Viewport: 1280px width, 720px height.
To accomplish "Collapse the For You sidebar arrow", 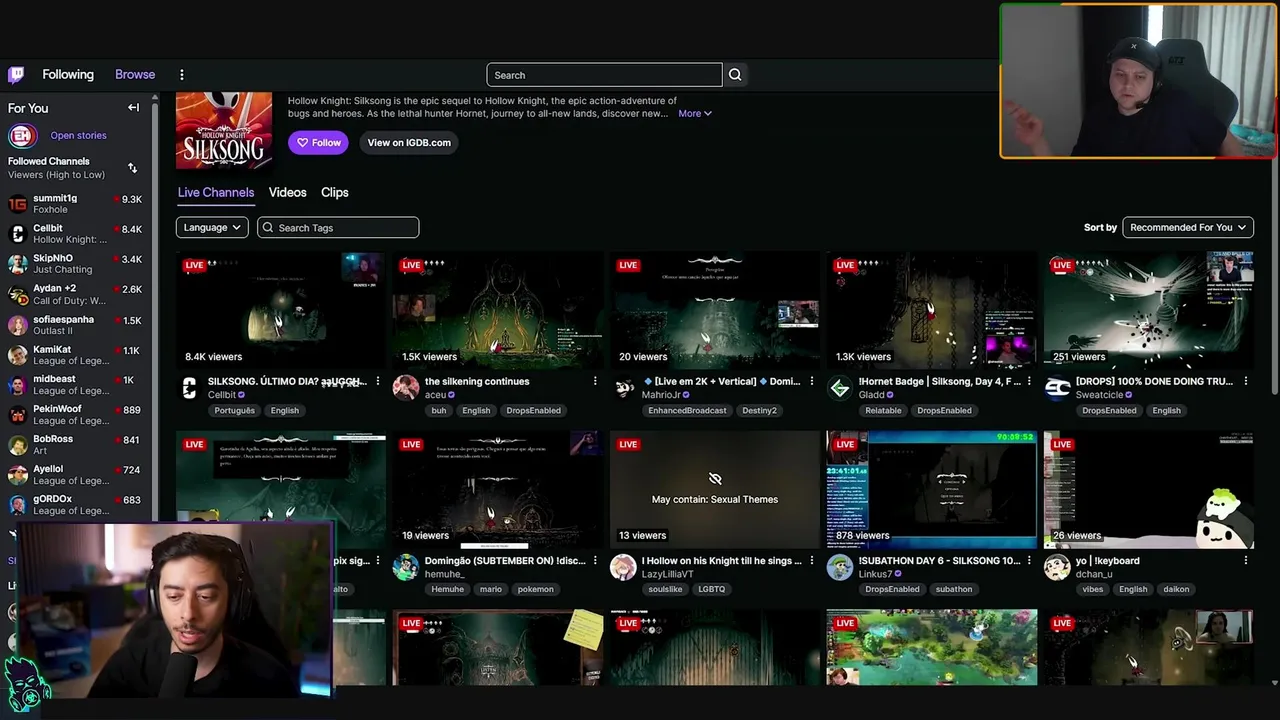I will coord(133,108).
